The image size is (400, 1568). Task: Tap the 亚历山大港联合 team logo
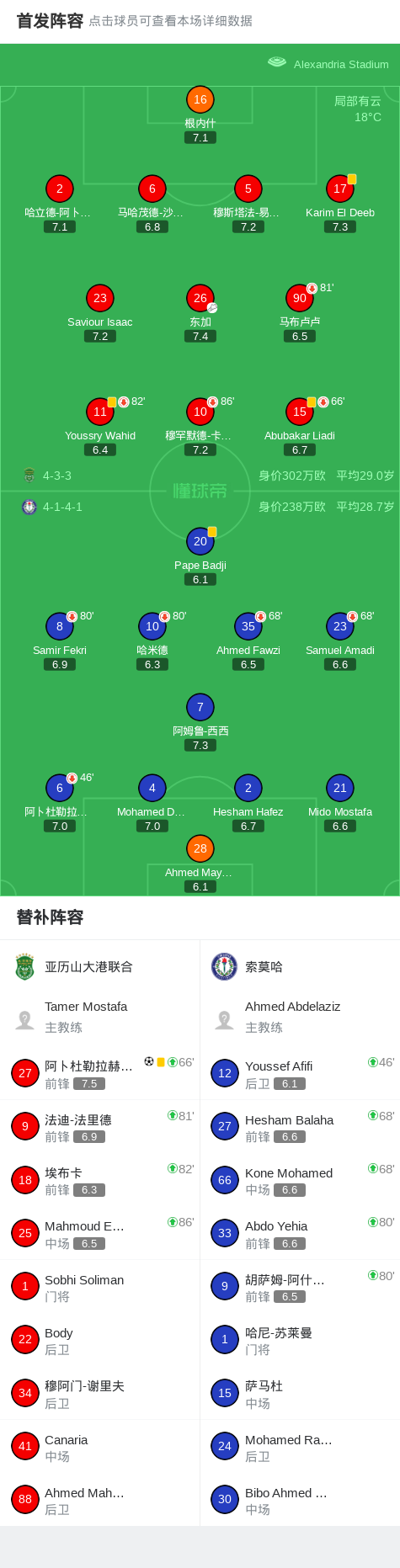24,966
